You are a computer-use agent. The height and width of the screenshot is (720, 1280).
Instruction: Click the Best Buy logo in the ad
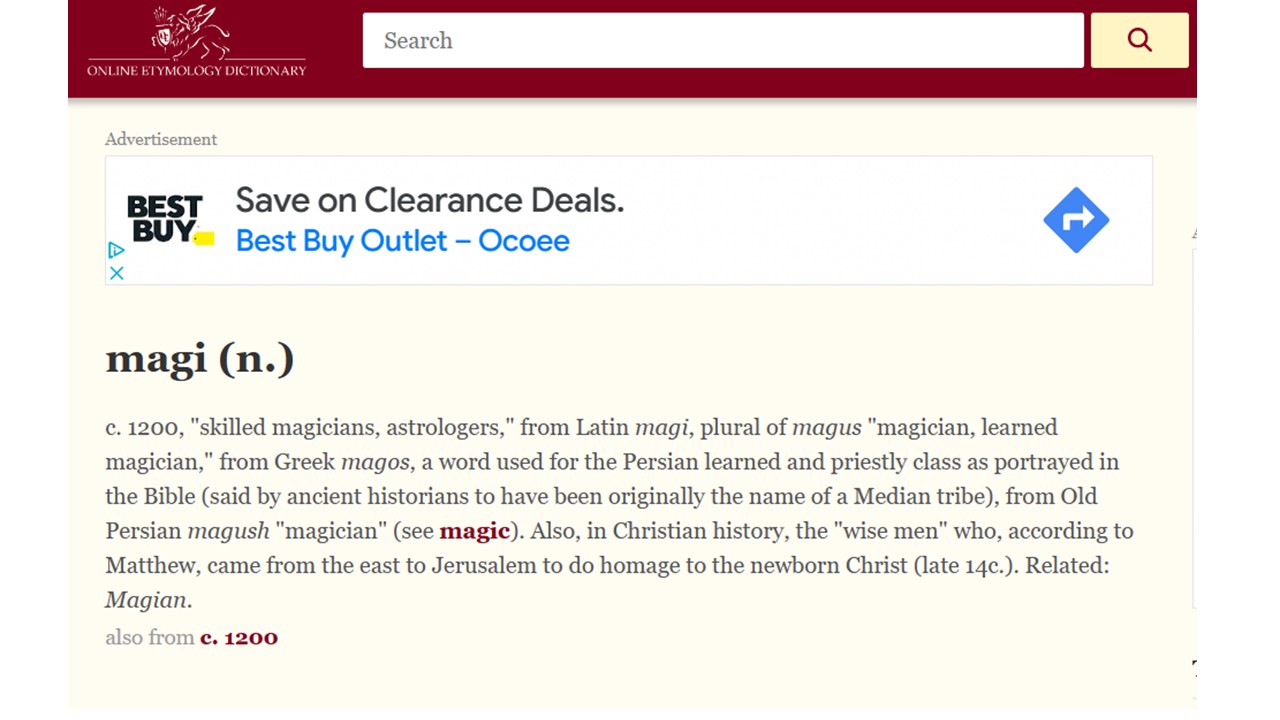(x=168, y=219)
